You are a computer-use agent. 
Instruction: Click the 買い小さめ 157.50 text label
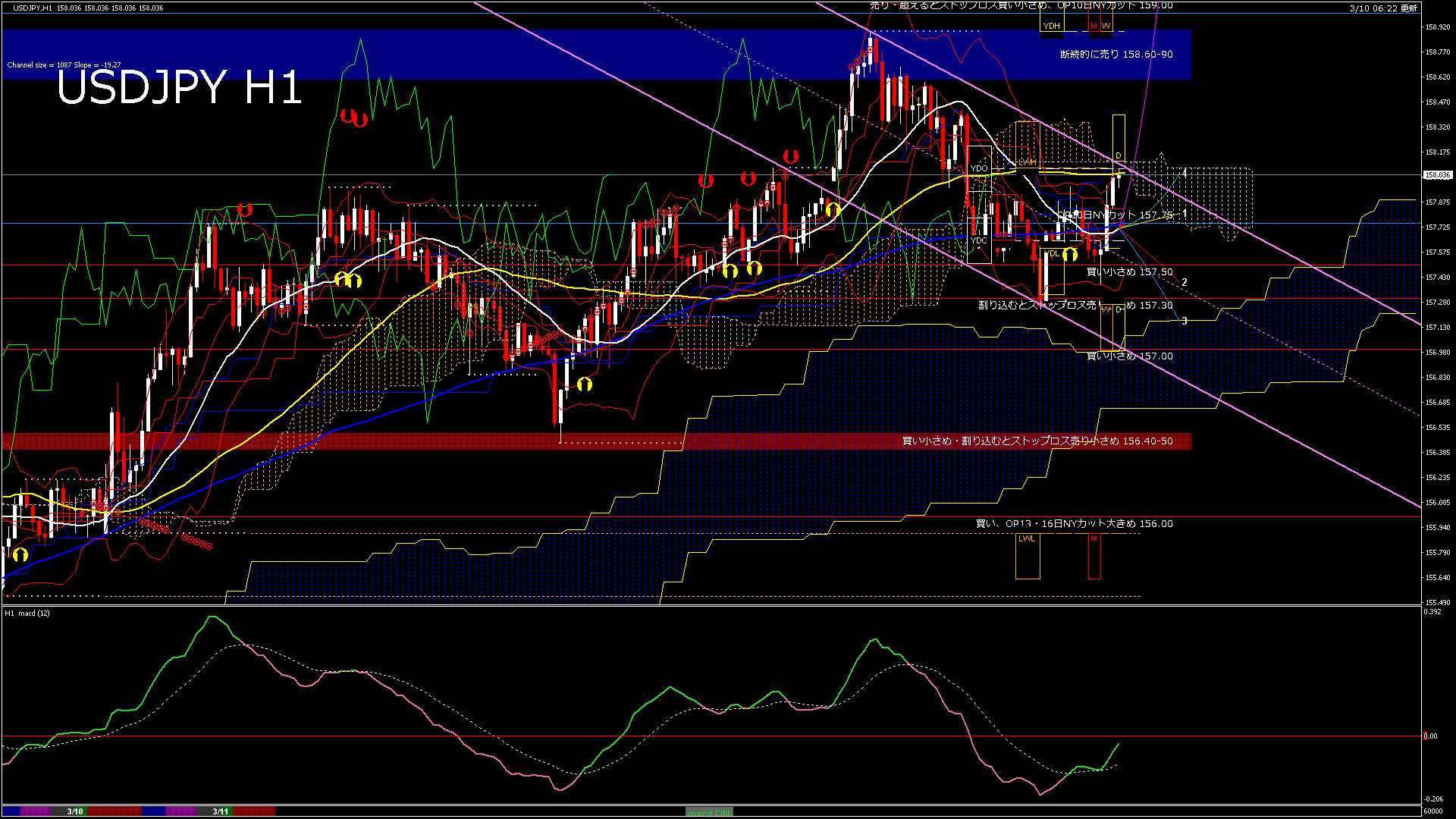(1129, 271)
